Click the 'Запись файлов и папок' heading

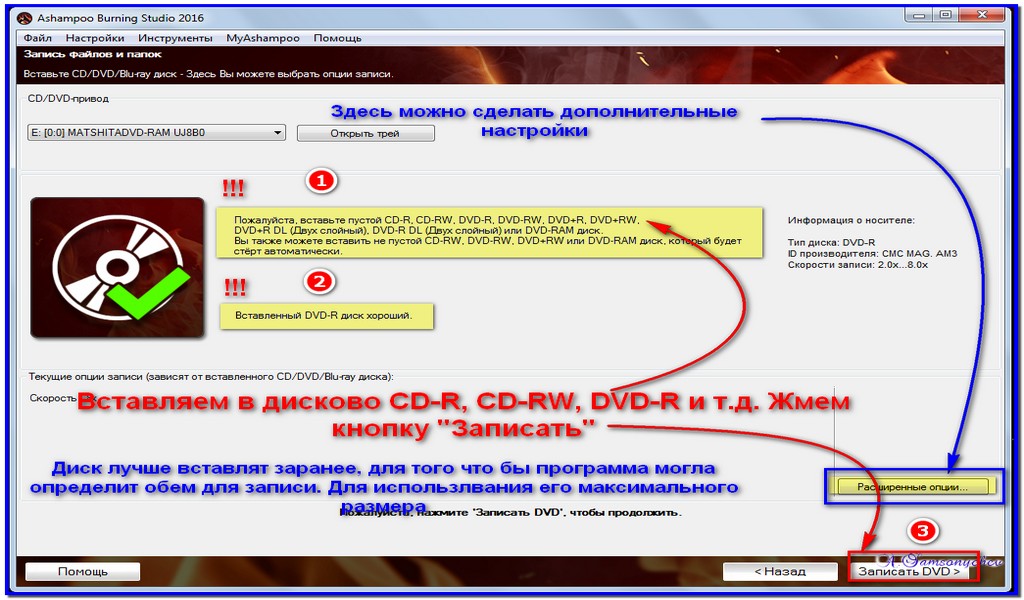(x=92, y=54)
